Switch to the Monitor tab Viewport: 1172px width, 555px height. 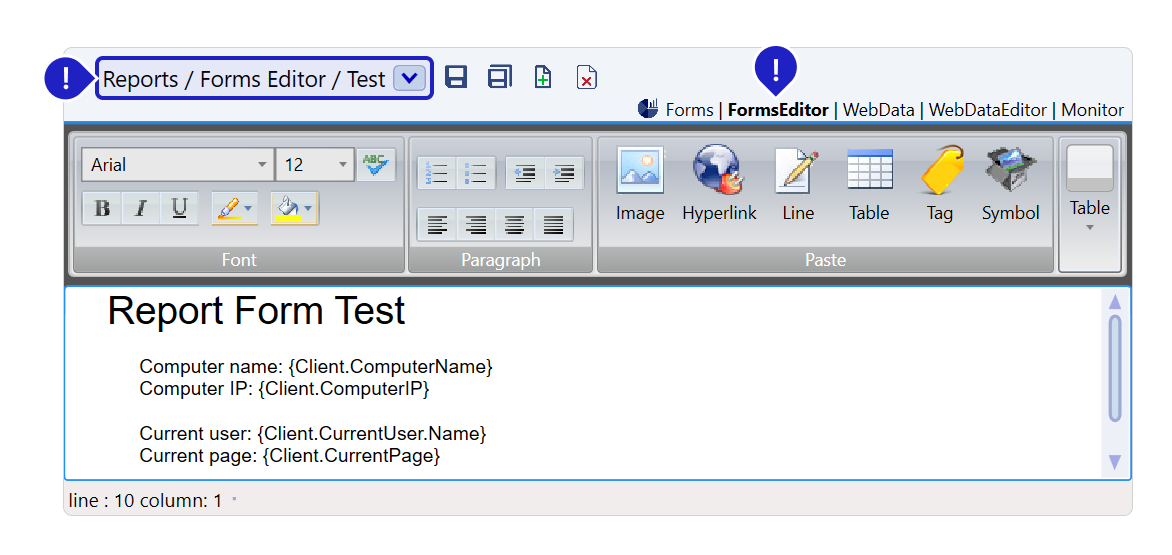point(1092,110)
